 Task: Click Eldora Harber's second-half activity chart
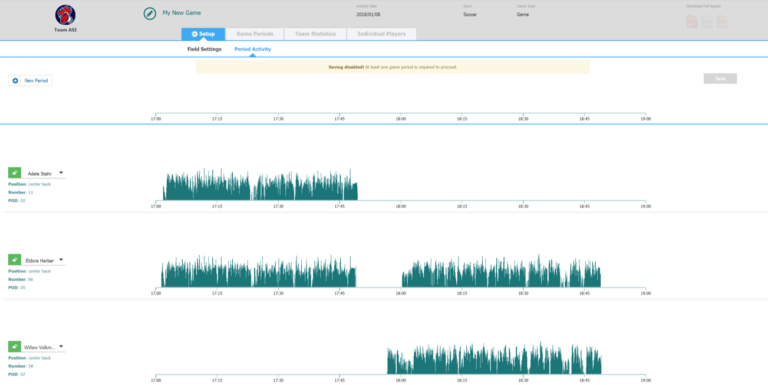[x=501, y=271]
